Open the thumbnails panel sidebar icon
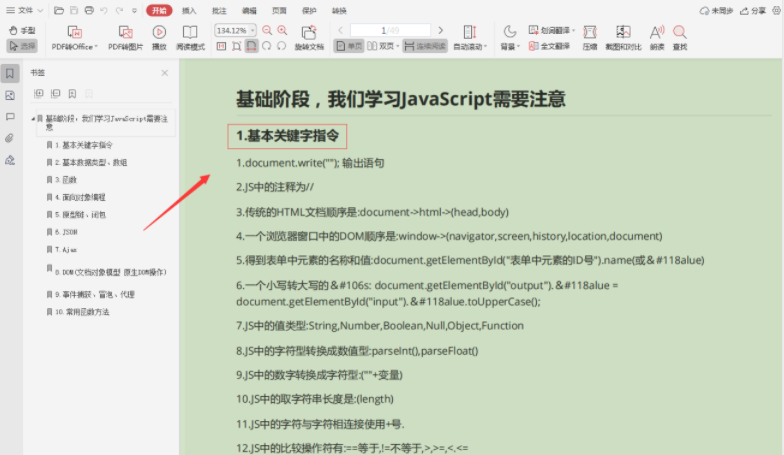 tap(10, 95)
